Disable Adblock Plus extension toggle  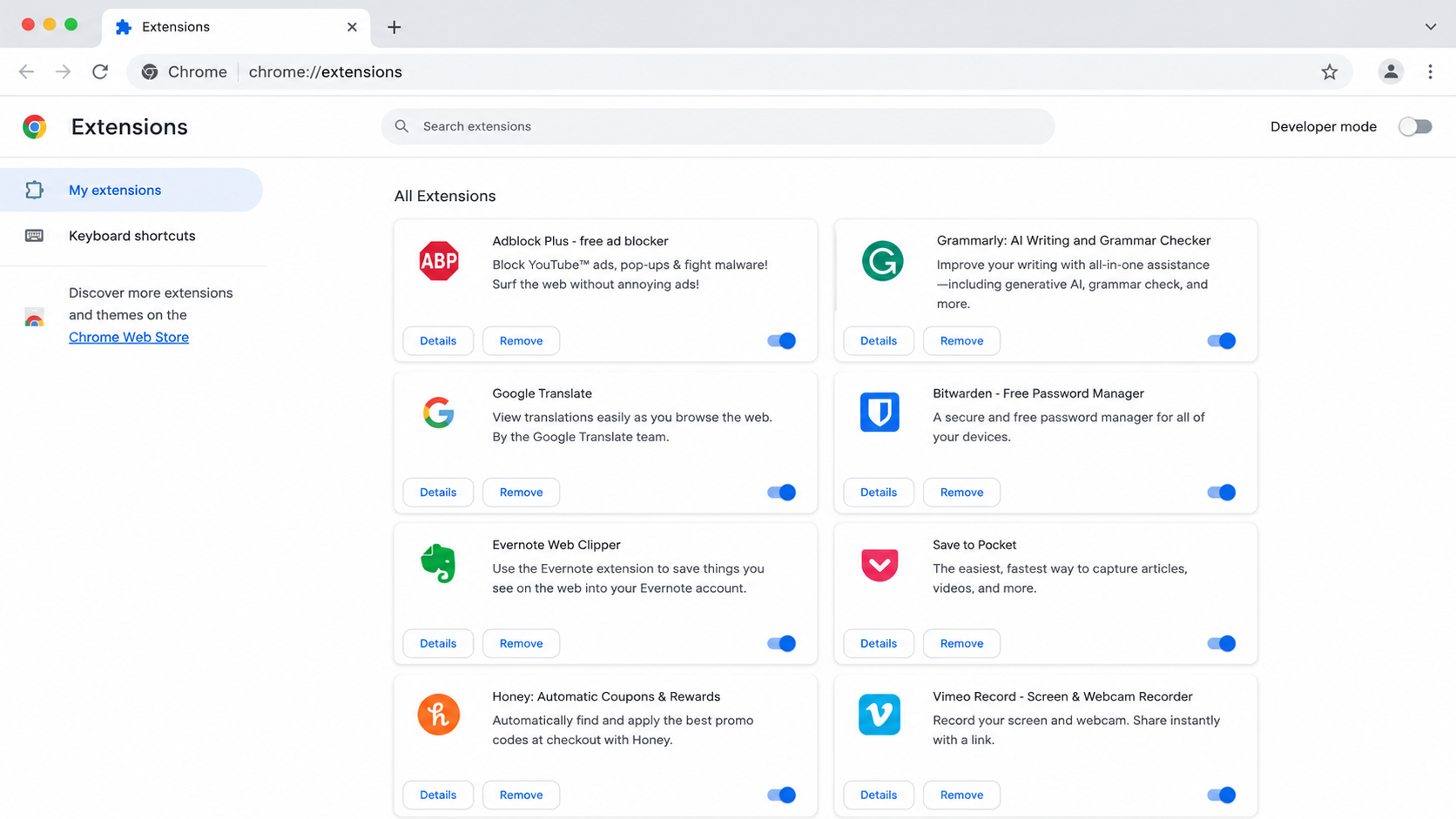click(x=781, y=341)
